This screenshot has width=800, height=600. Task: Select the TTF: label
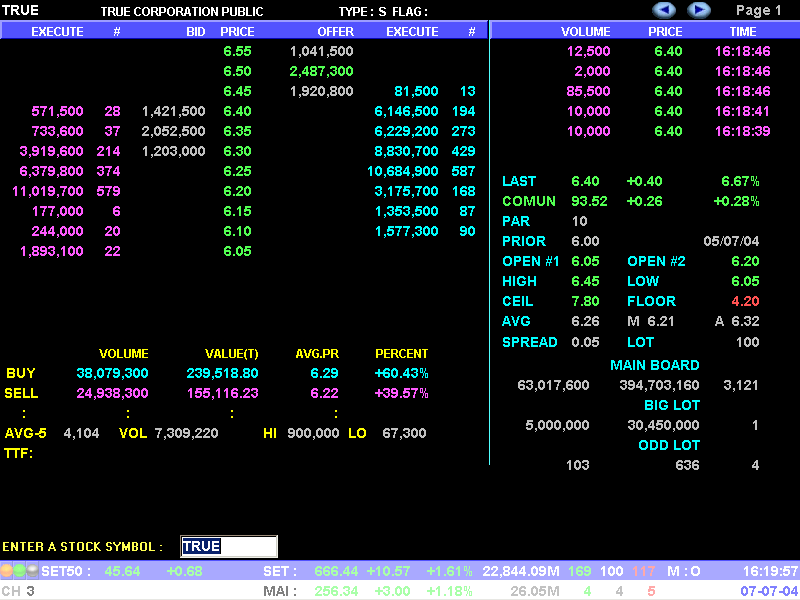18,453
